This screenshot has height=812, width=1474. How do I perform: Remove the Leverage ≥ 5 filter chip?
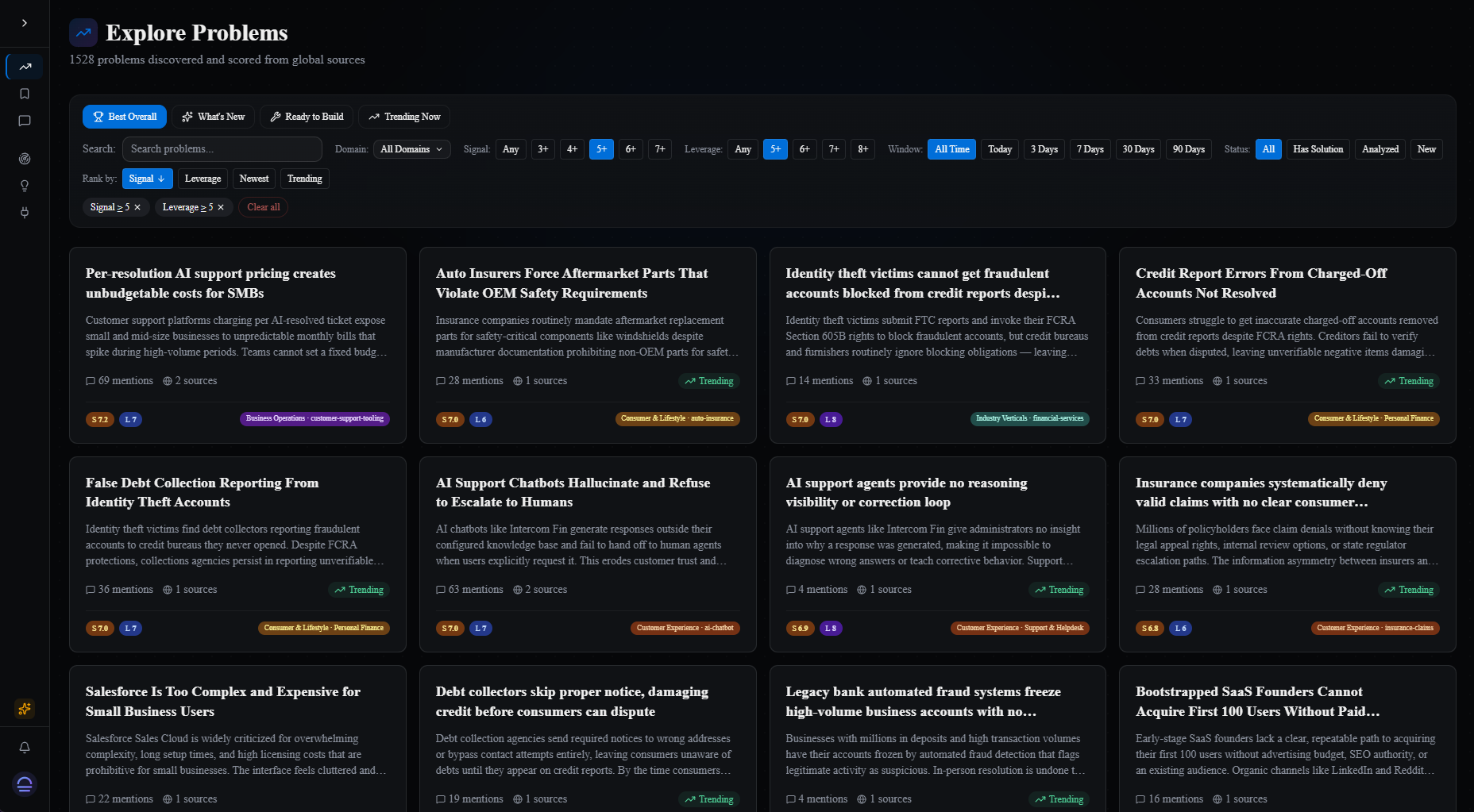221,207
